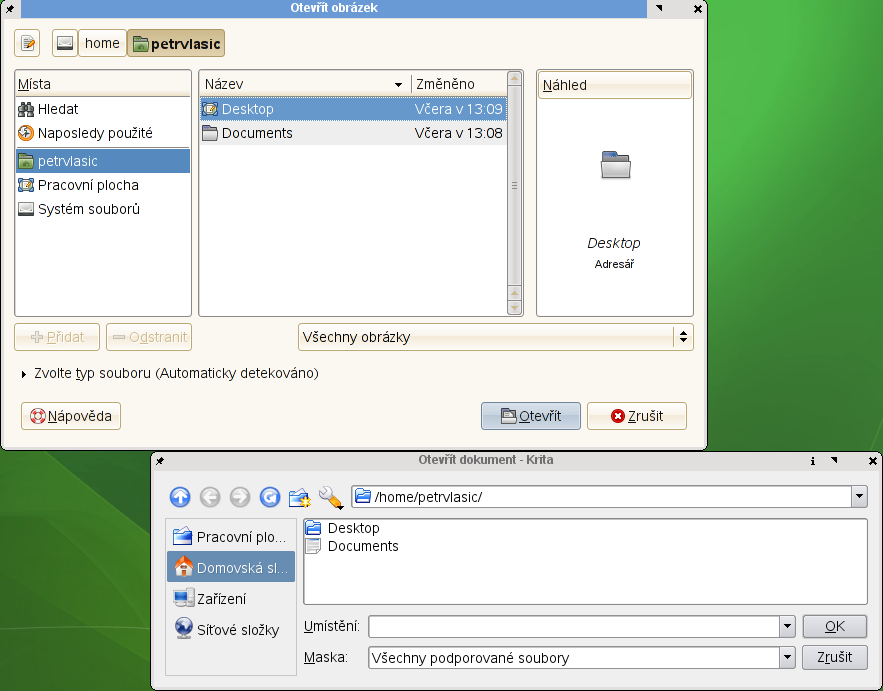Shade the Krita dialog with the titlebar arrow
This screenshot has height=691, width=883.
[x=835, y=460]
